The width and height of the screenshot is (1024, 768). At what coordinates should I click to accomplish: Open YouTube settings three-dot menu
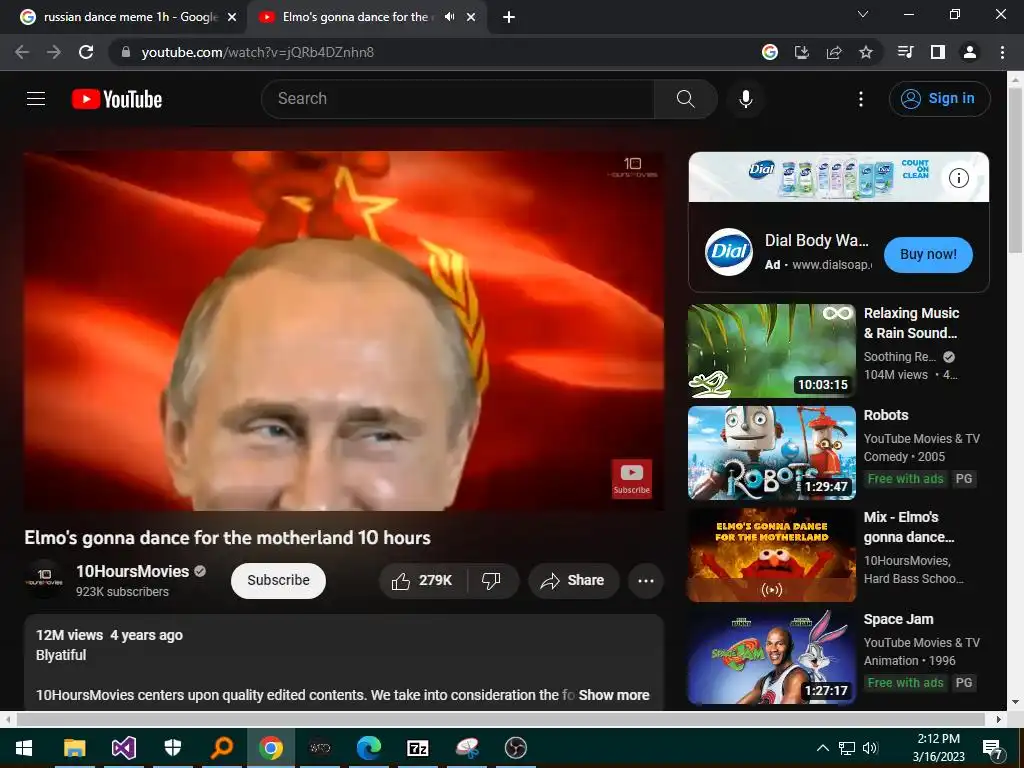point(861,99)
